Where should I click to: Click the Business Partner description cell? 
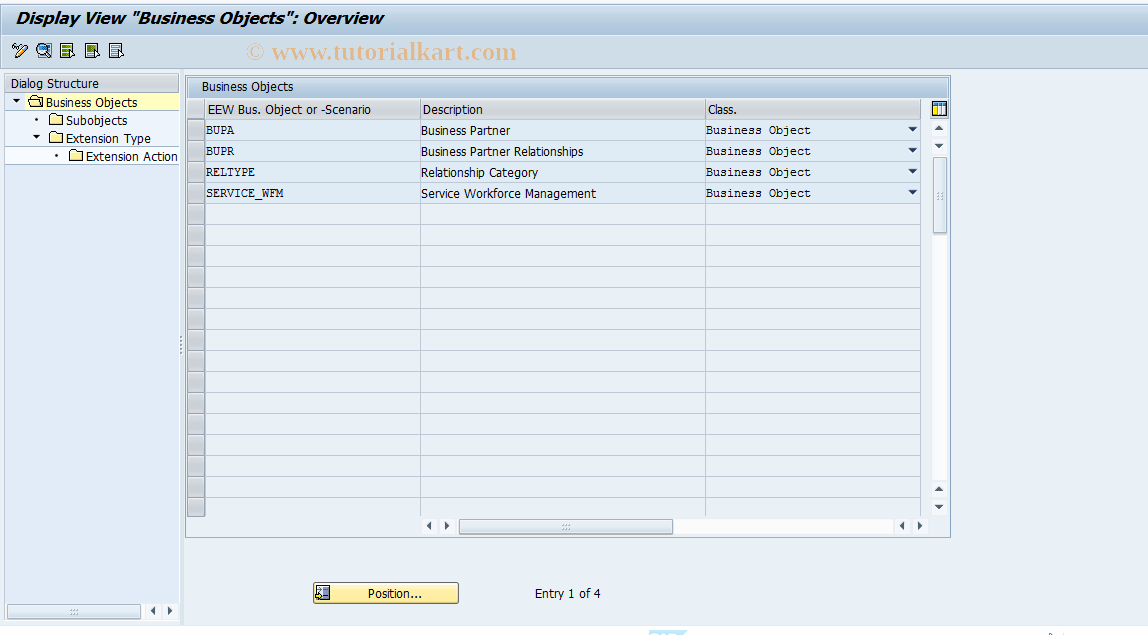[562, 130]
